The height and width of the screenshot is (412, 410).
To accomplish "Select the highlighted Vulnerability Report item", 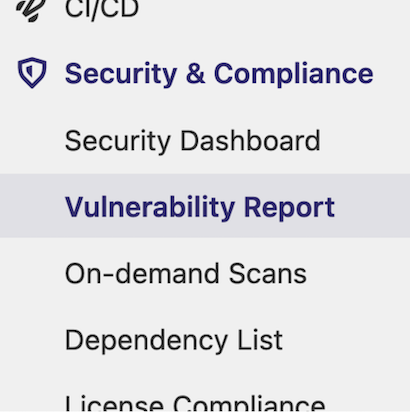I will point(205,205).
